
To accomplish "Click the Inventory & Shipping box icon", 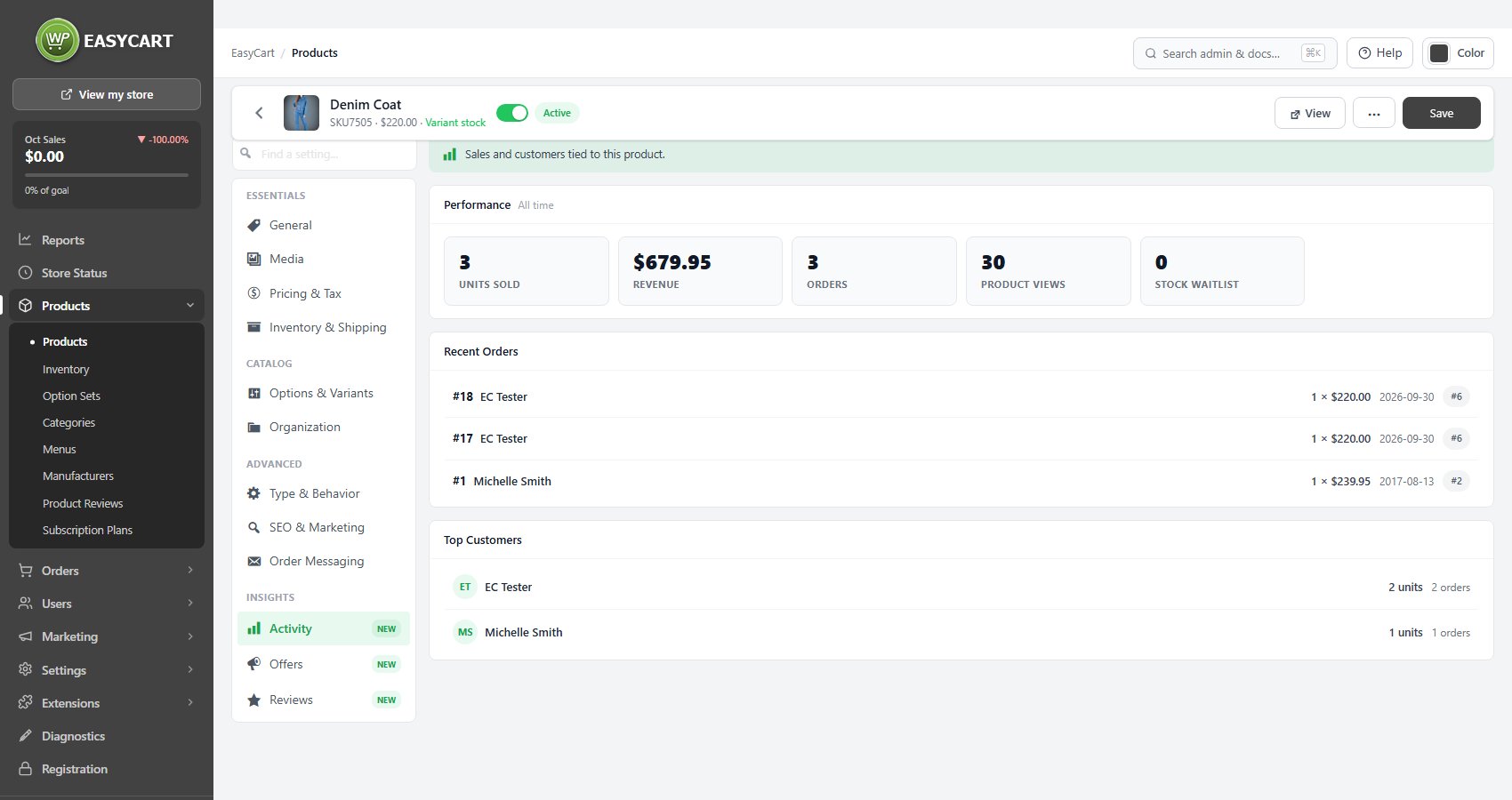I will 253,327.
